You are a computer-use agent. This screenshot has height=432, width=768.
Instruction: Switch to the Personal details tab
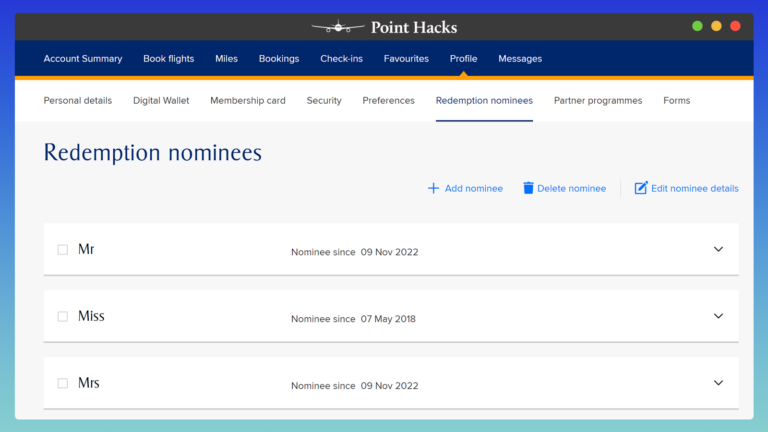click(78, 100)
